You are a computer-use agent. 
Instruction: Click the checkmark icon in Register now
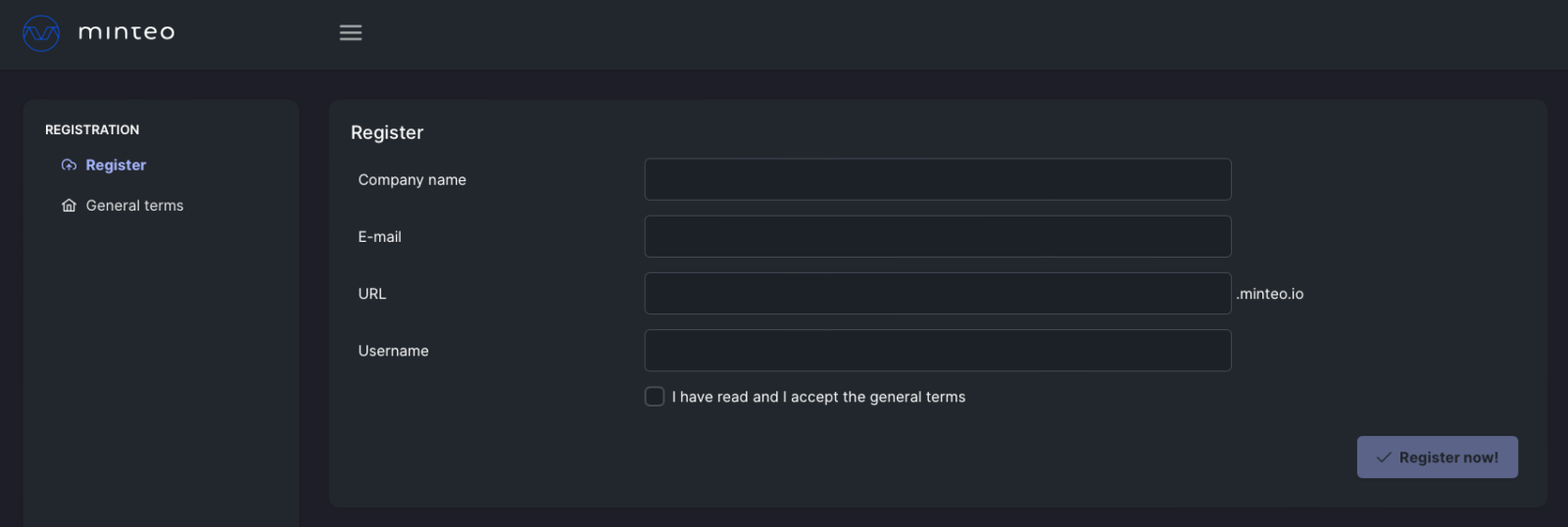(x=1384, y=457)
